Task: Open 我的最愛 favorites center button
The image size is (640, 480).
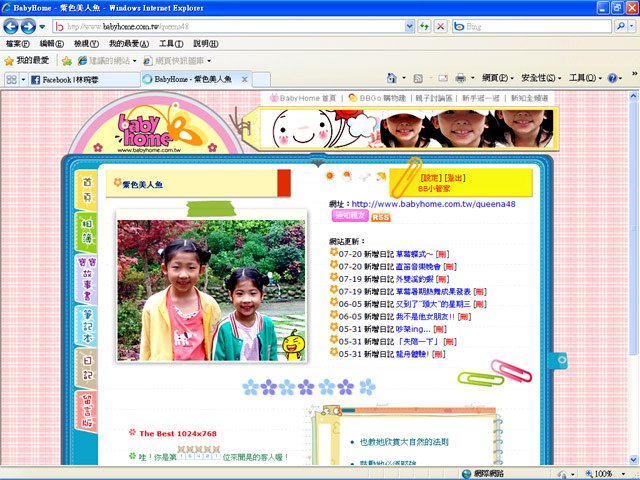Action: click(x=27, y=61)
